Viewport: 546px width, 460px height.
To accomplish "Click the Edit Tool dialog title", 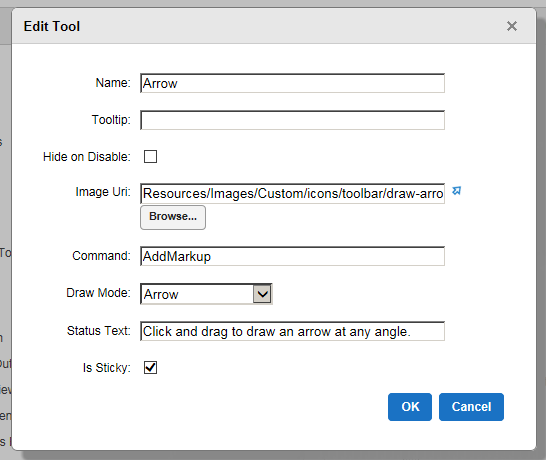I will click(52, 26).
